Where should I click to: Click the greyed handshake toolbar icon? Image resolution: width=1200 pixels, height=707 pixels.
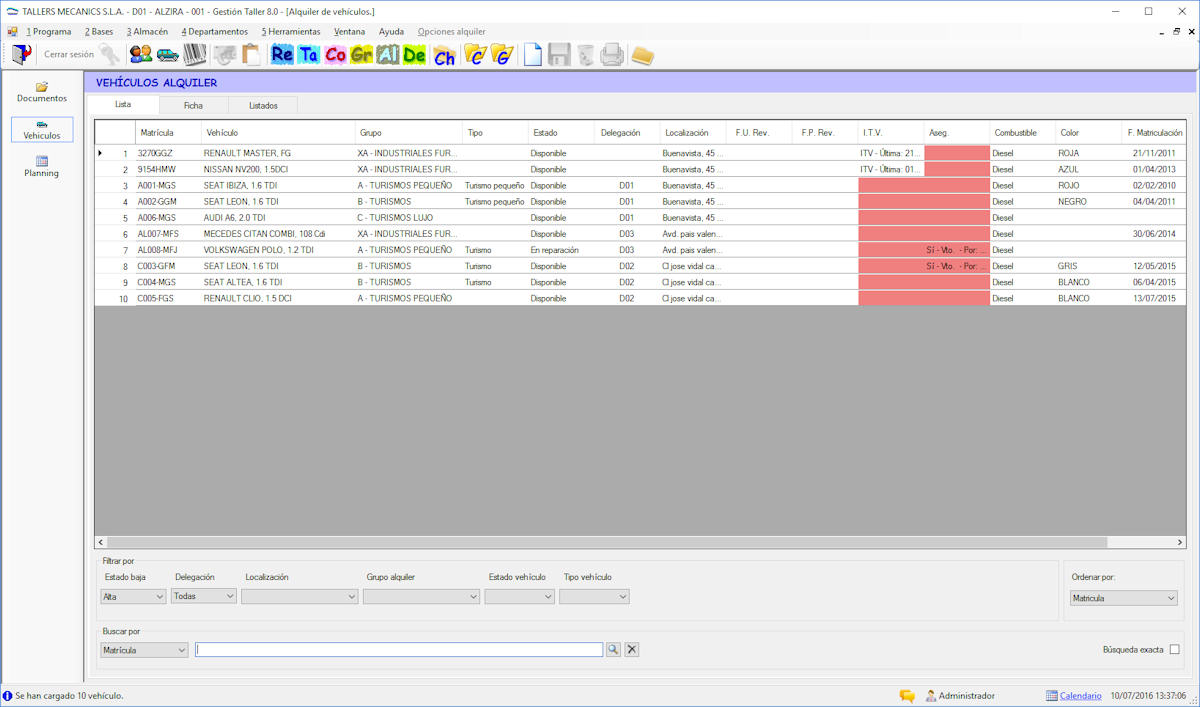click(x=225, y=55)
